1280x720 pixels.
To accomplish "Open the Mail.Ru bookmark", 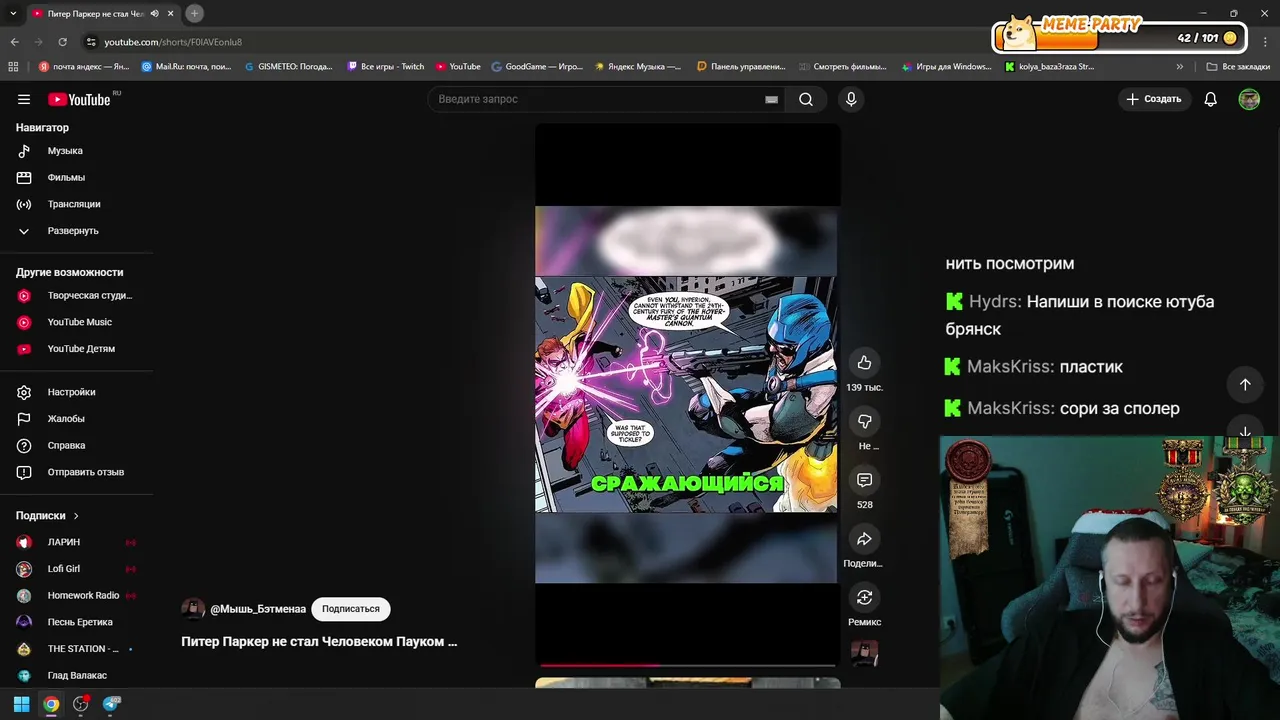I will (186, 67).
